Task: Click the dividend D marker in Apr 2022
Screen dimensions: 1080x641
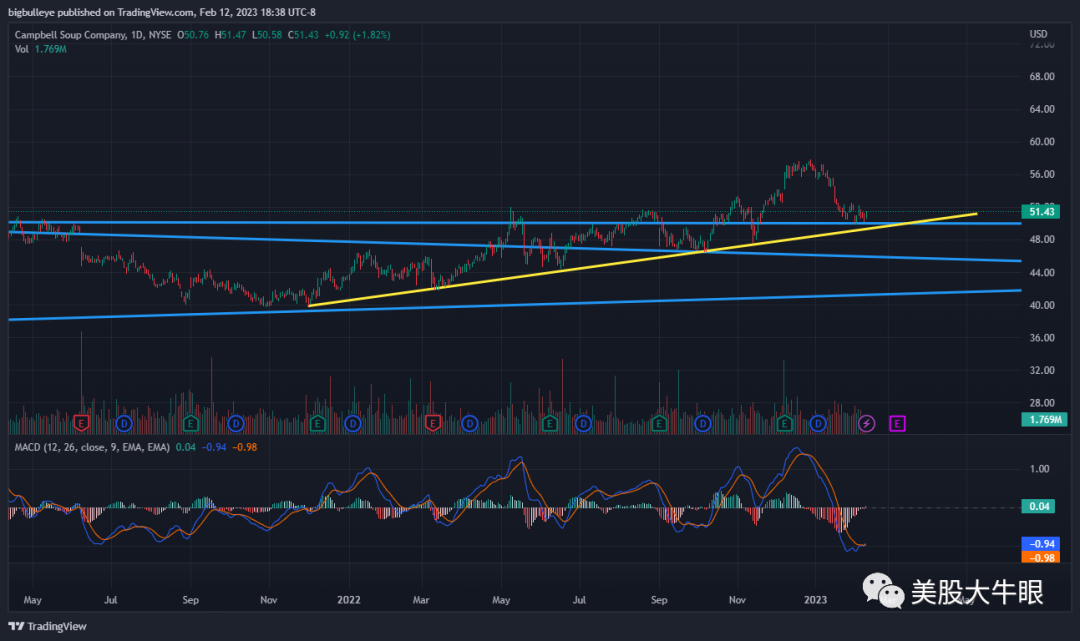Action: (470, 423)
